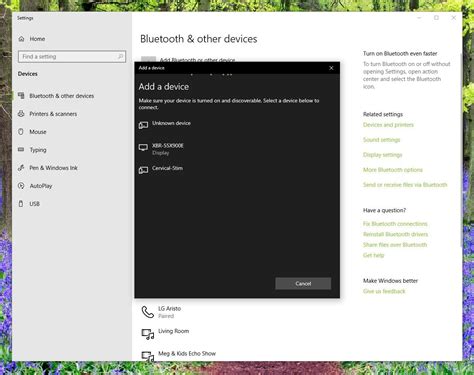Viewport: 474px width, 375px height.
Task: Select the Mouse settings page
Action: point(38,132)
